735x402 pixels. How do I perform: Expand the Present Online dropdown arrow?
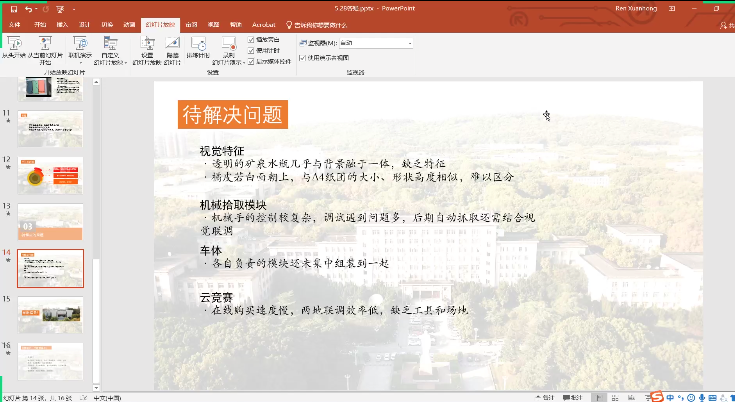pos(81,63)
